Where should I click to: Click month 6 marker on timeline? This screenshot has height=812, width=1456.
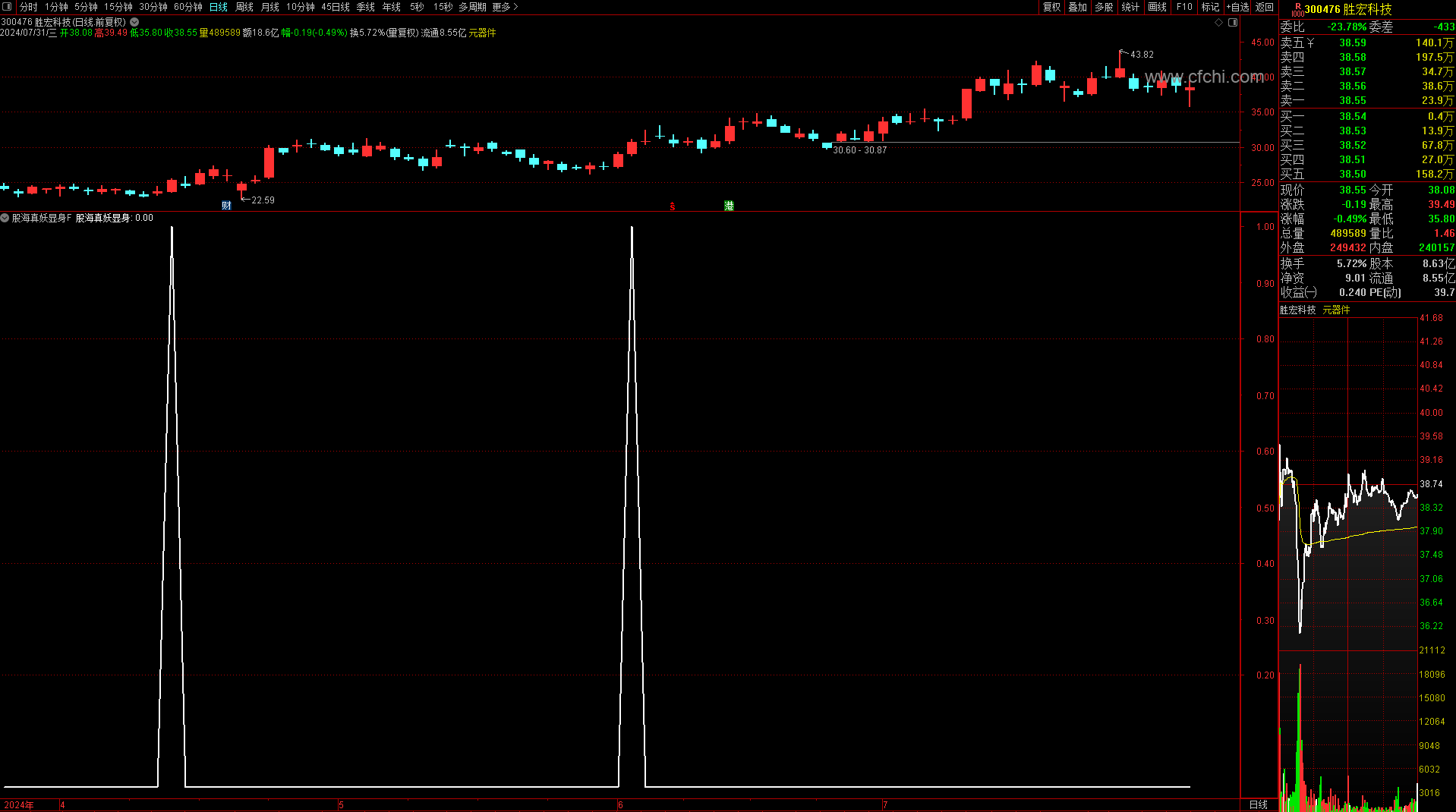tap(620, 804)
